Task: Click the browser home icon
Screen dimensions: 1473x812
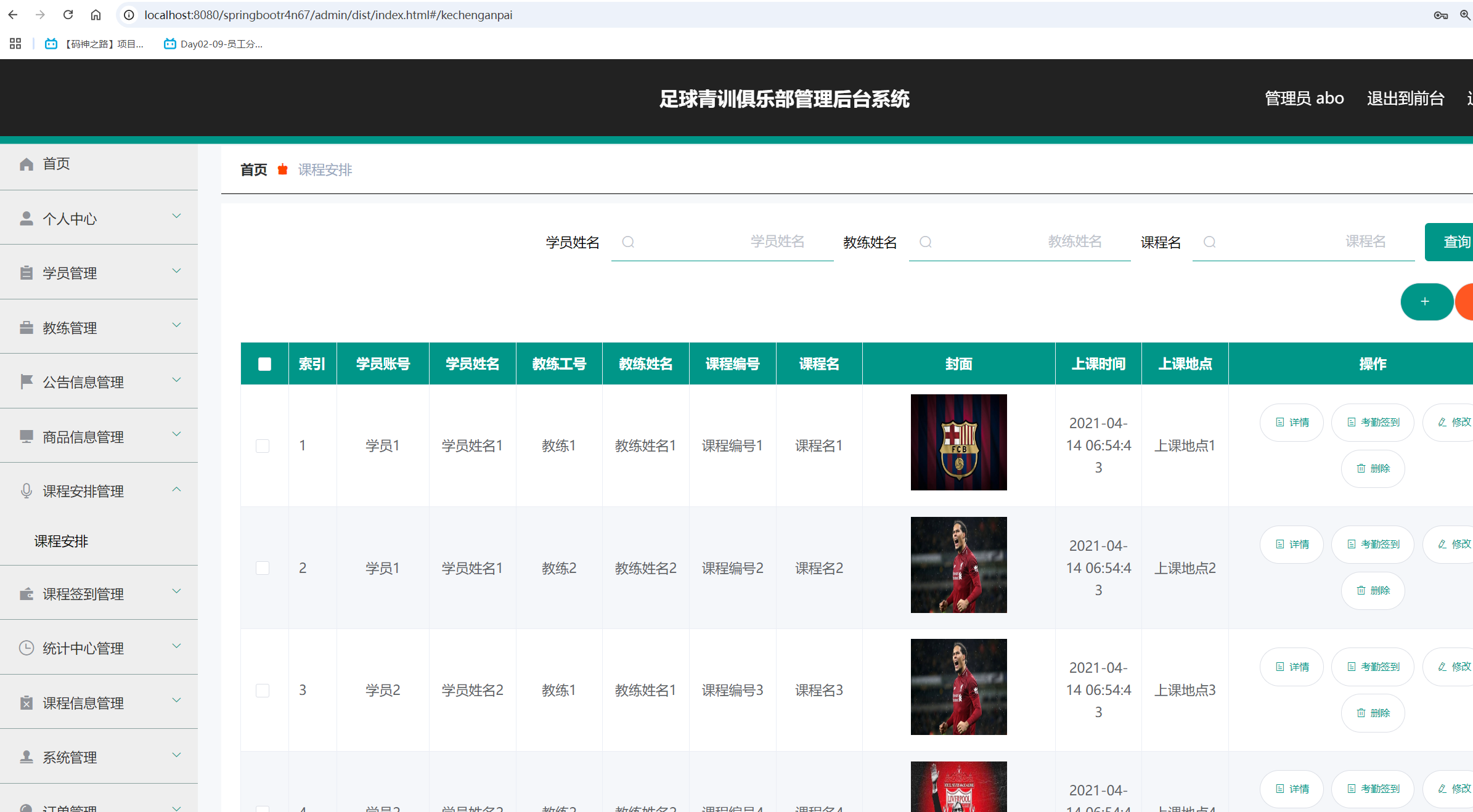Action: click(96, 15)
